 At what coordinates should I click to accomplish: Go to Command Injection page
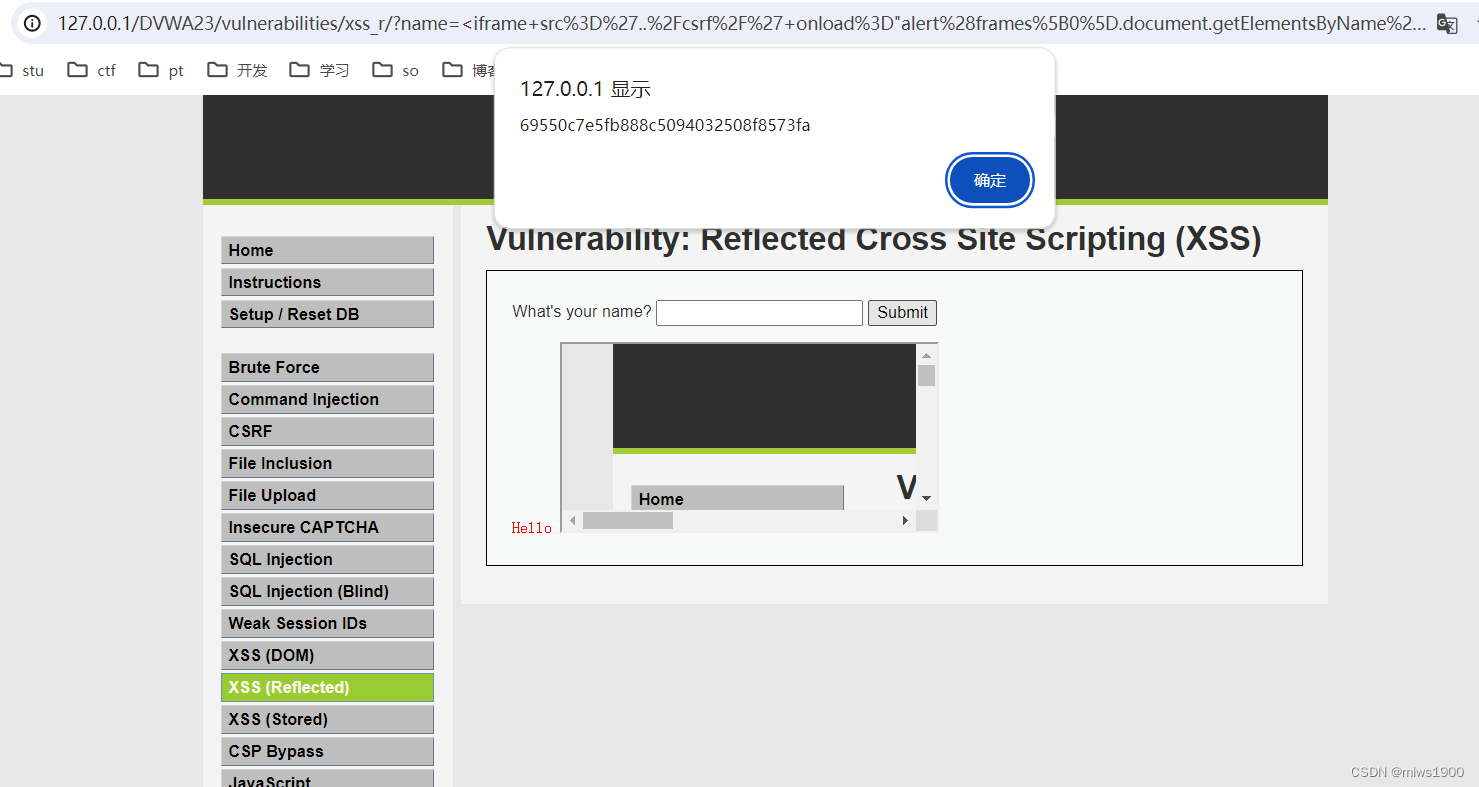327,399
